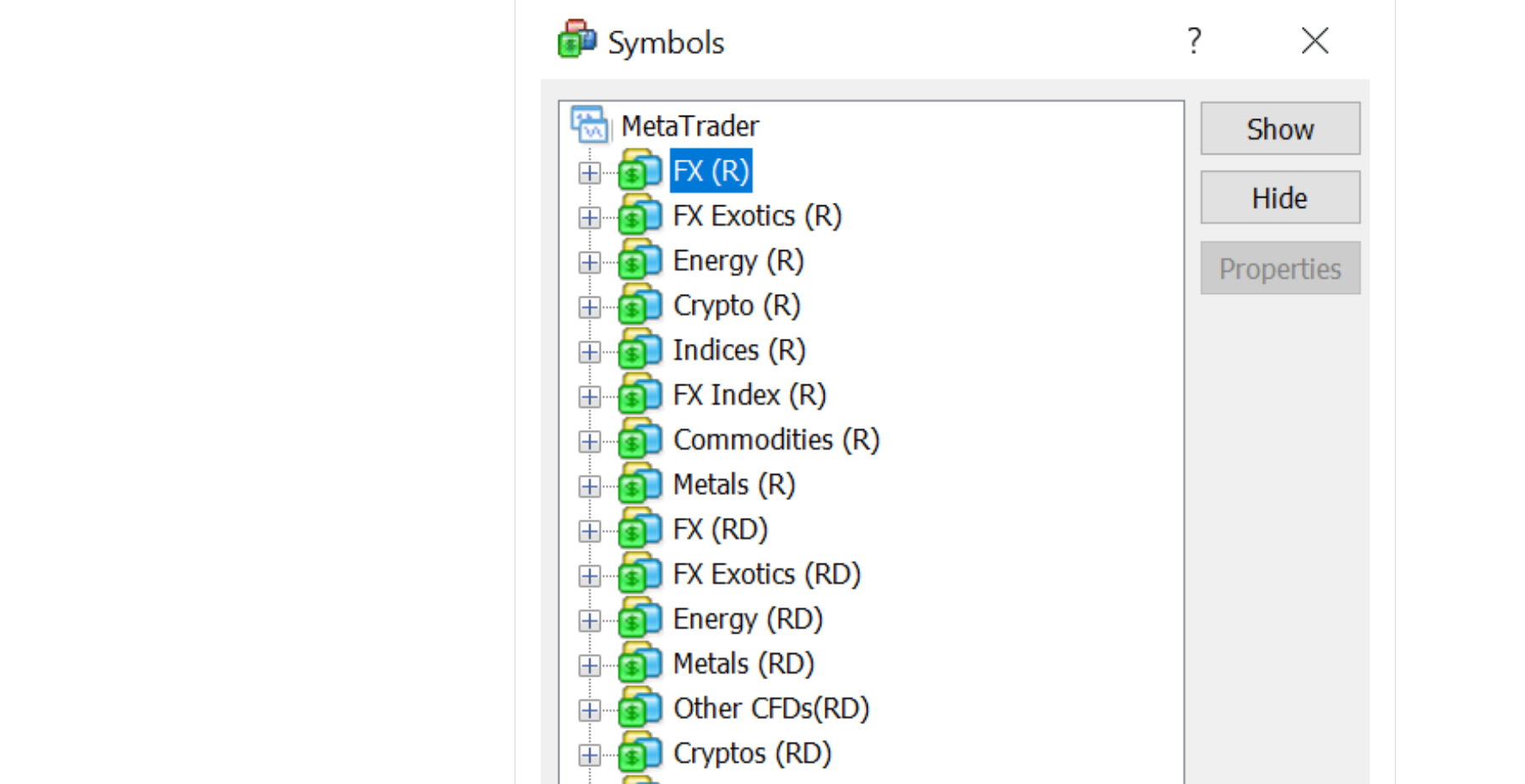The width and height of the screenshot is (1525, 784).
Task: Select the Energy (R) label
Action: [x=738, y=261]
